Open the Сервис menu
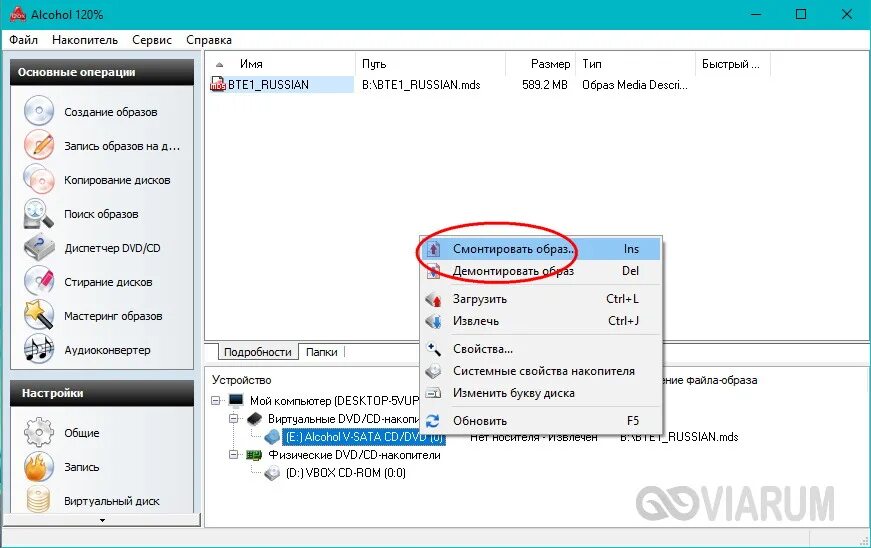871x548 pixels. pos(152,40)
